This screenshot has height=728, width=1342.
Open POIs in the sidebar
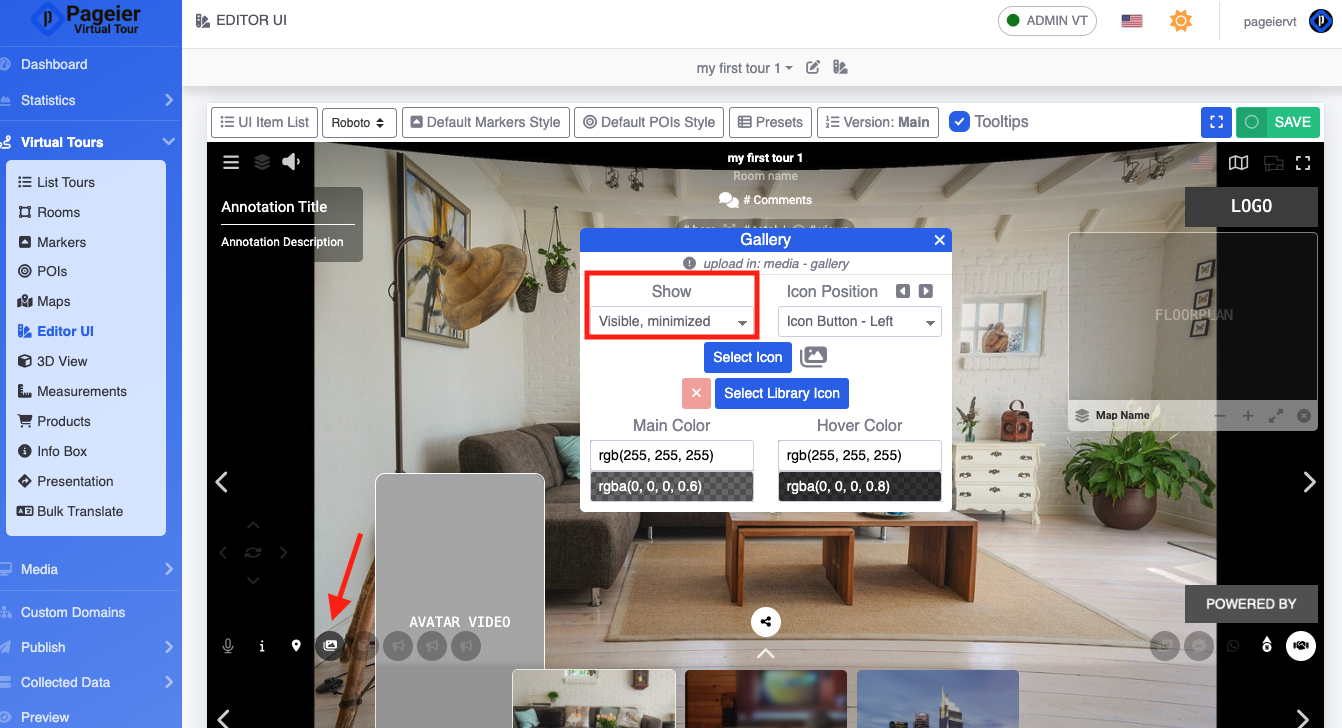[52, 271]
